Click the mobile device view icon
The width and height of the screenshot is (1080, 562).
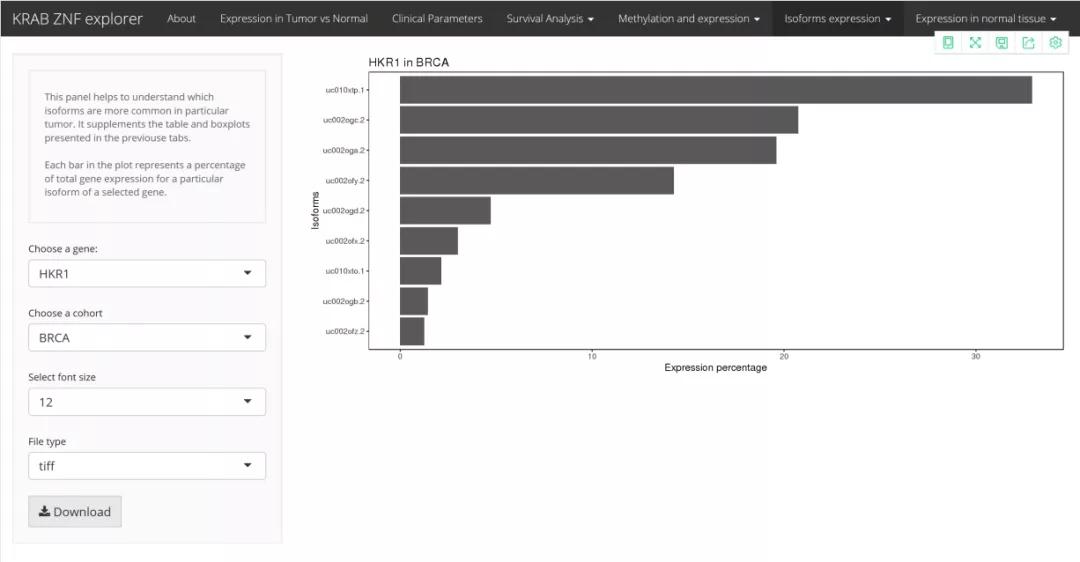pos(948,43)
